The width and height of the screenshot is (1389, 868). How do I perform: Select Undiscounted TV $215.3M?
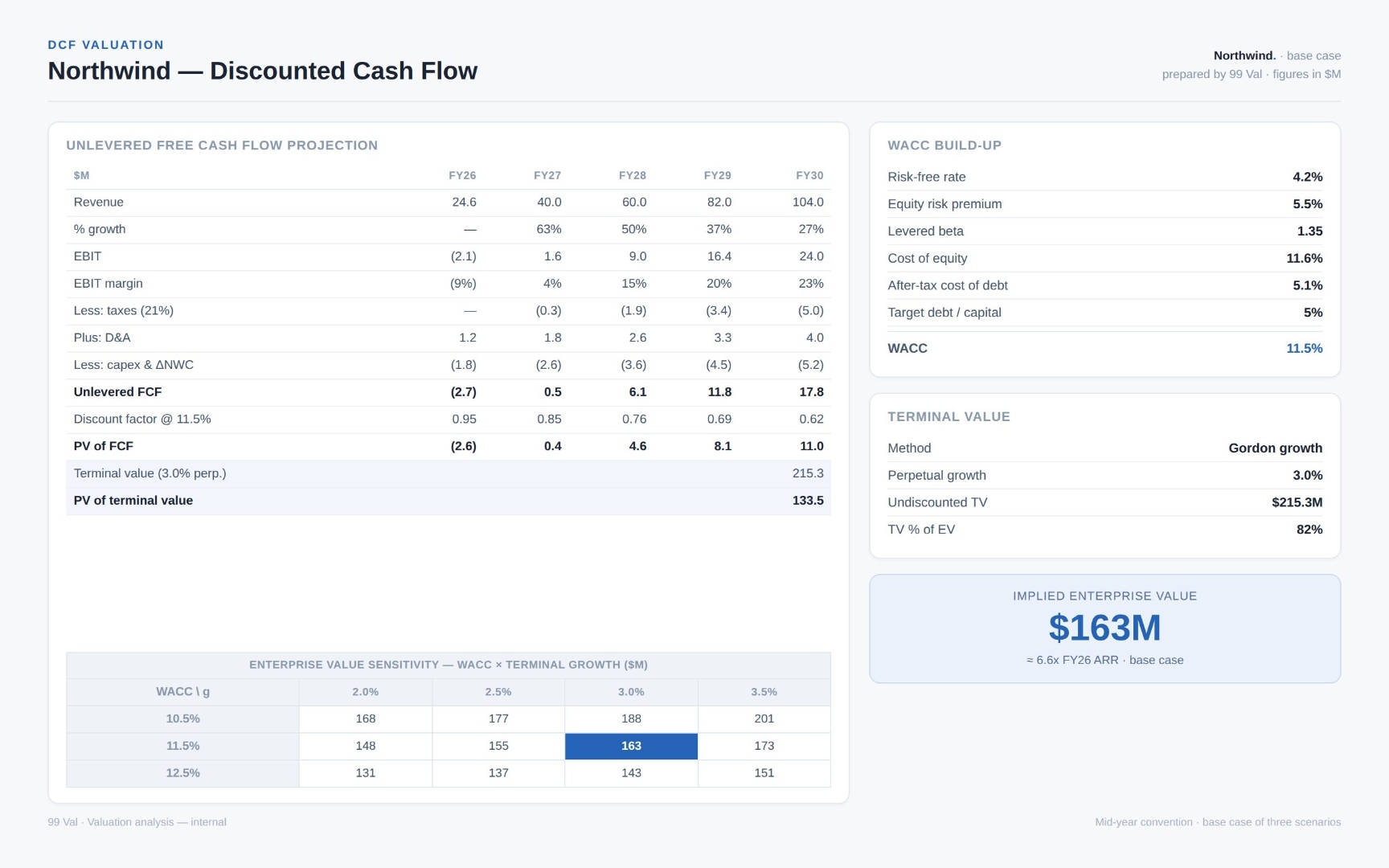click(x=1297, y=502)
